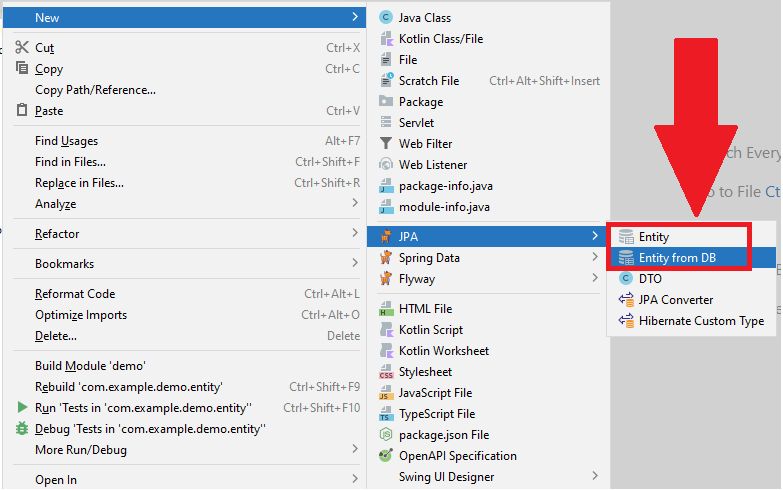
Task: Expand the Spring Data submenu arrow
Action: [x=596, y=258]
